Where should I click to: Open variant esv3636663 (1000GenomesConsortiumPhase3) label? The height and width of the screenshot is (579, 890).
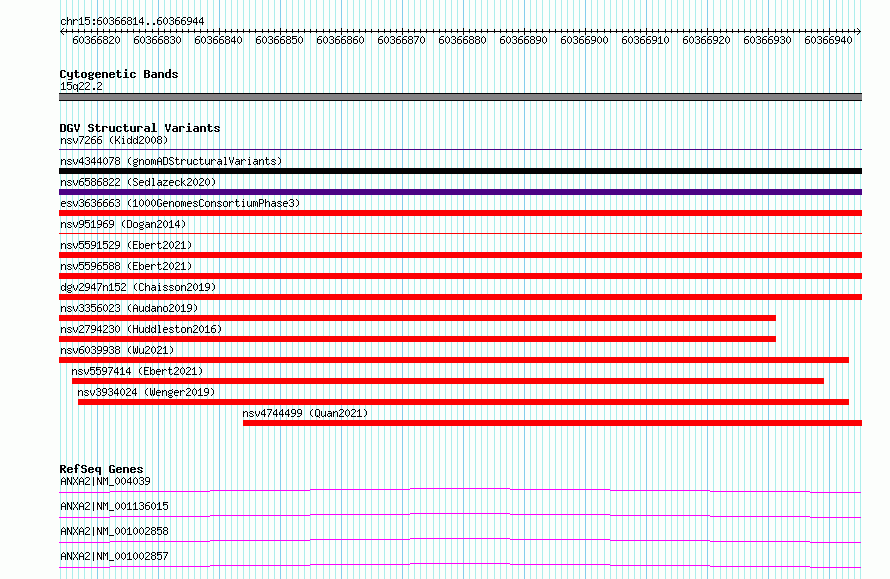[x=180, y=203]
